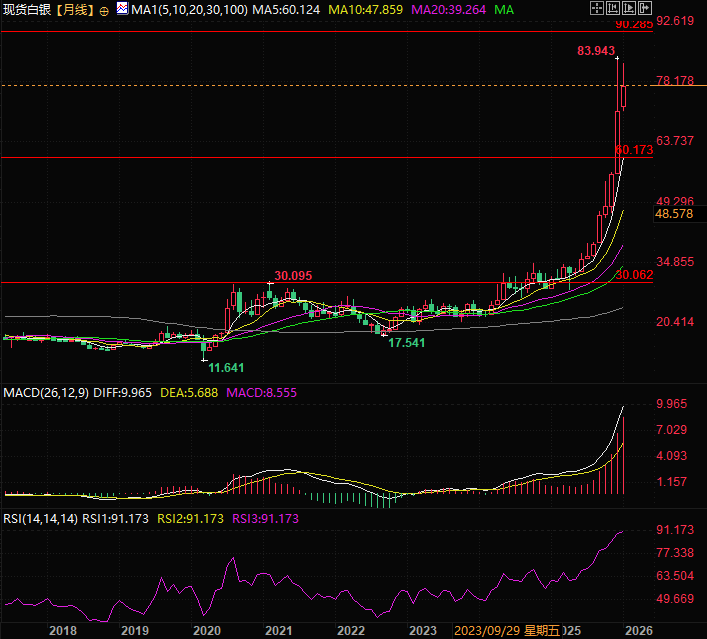Click the 【月线】 period label
Viewport: 707px width, 639px height.
76,9
